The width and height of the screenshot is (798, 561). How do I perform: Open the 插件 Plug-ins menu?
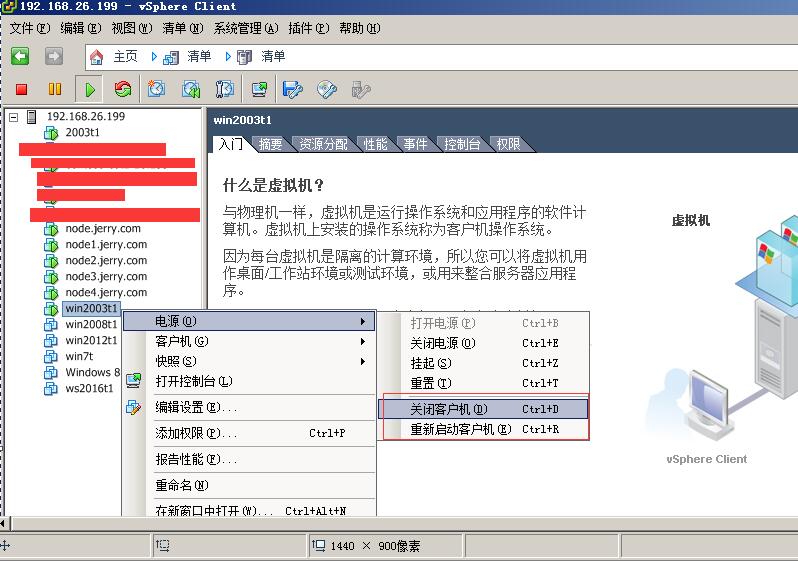click(x=309, y=28)
